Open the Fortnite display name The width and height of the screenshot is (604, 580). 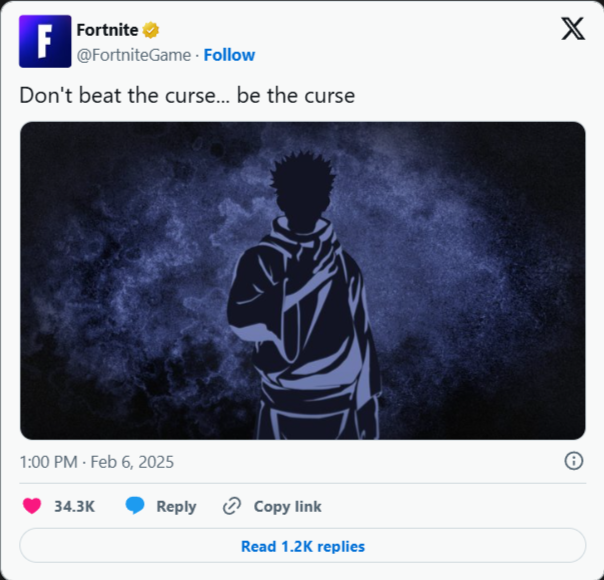point(107,30)
